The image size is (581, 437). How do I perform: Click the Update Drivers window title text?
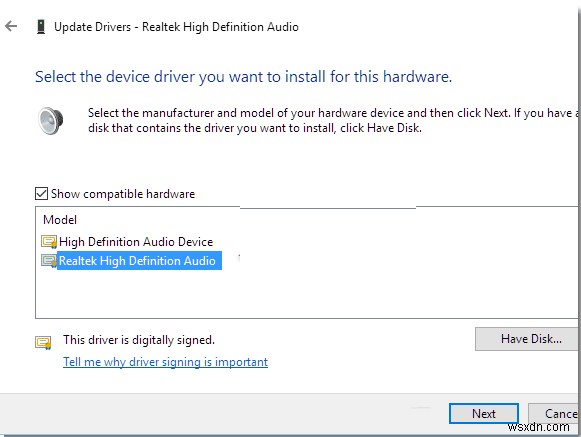(x=176, y=27)
